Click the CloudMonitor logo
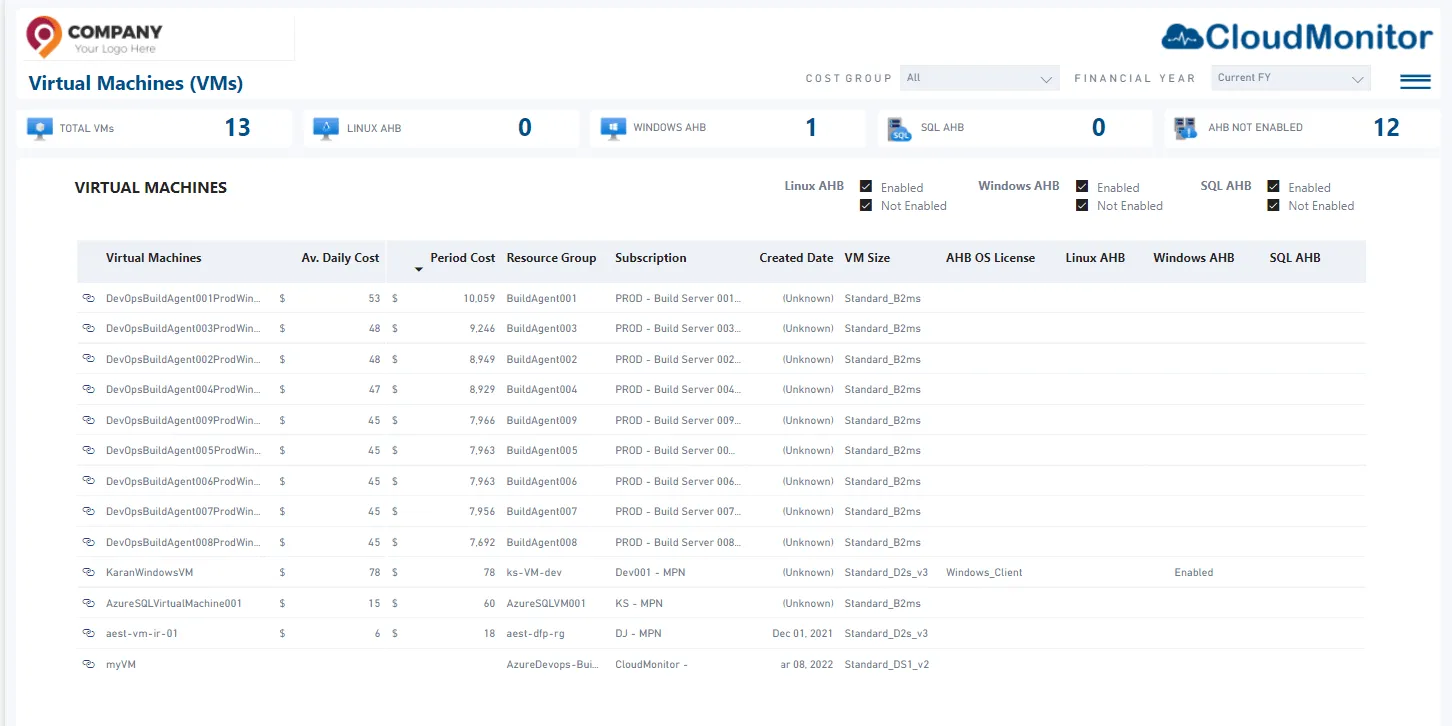The width and height of the screenshot is (1452, 726). pos(1297,38)
